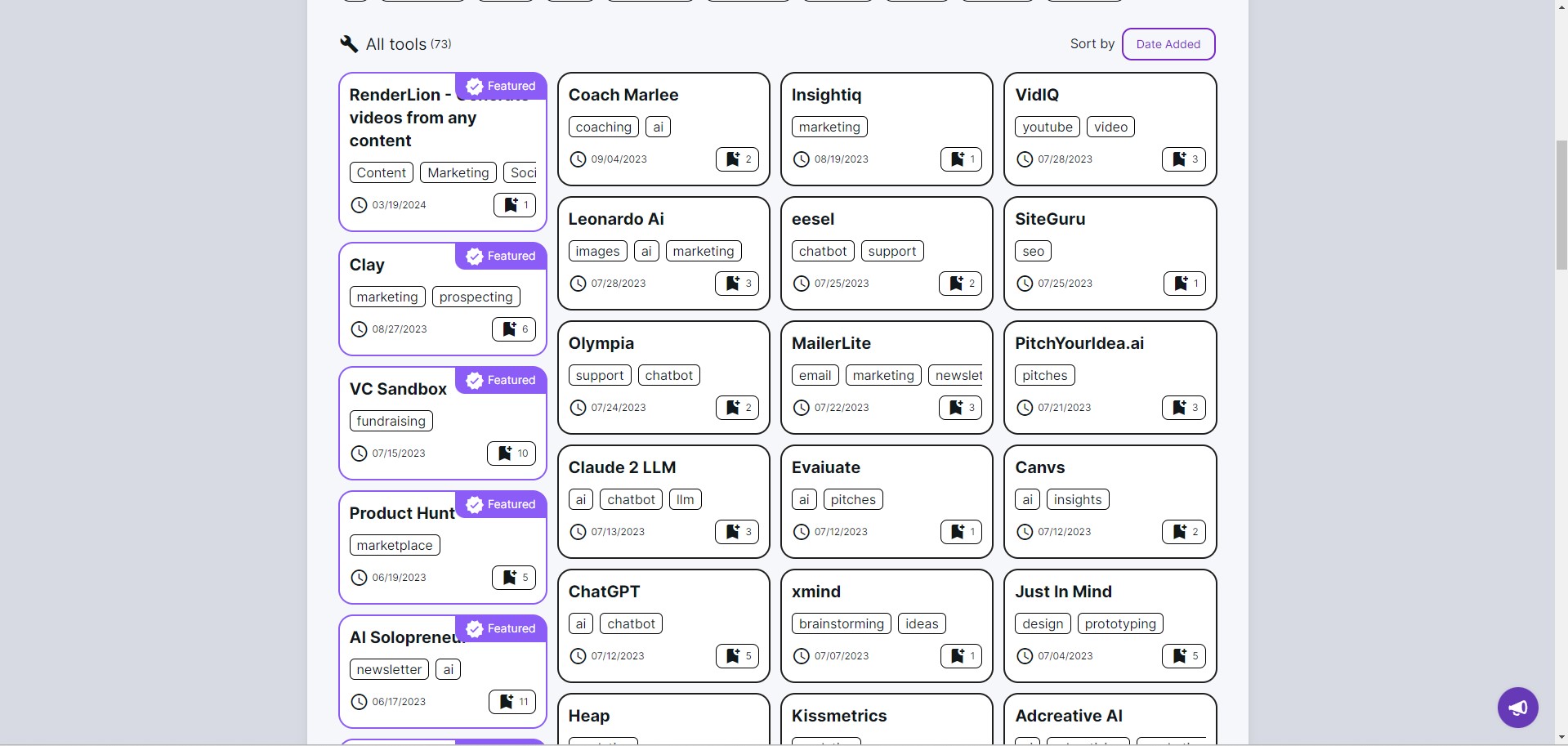Select the insights tag on Canvs
Image resolution: width=1568 pixels, height=746 pixels.
[x=1078, y=499]
